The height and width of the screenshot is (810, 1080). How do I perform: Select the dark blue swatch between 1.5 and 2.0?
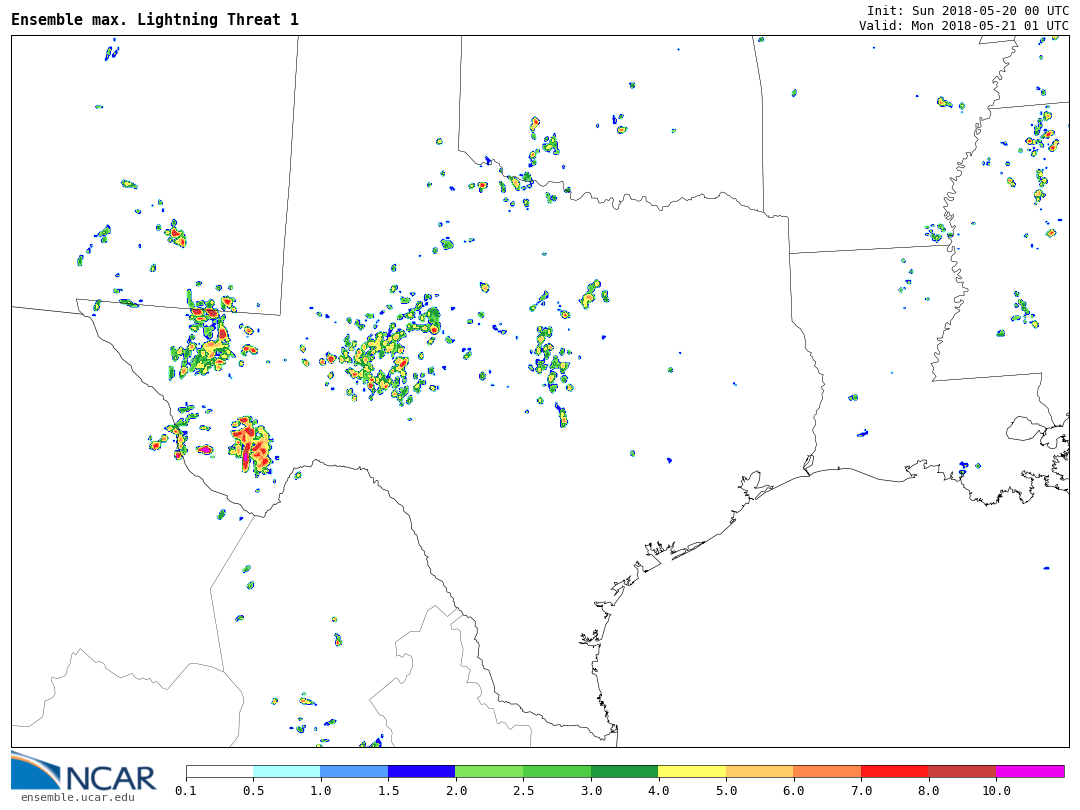point(422,772)
